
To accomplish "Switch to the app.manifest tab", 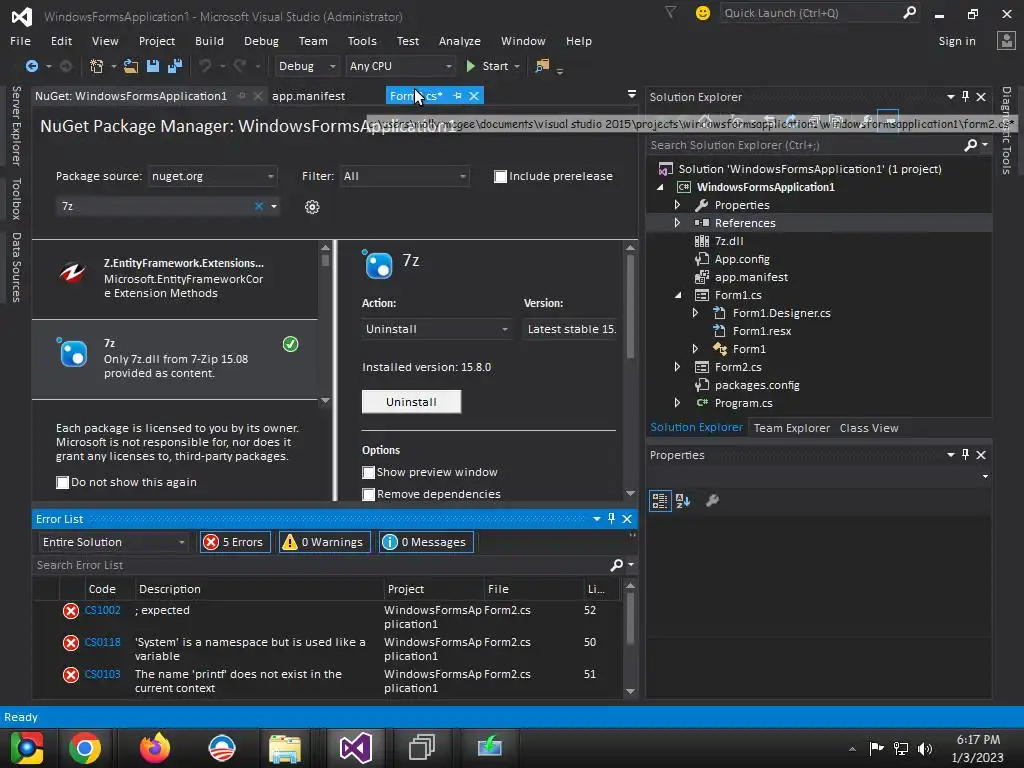I will pyautogui.click(x=308, y=96).
